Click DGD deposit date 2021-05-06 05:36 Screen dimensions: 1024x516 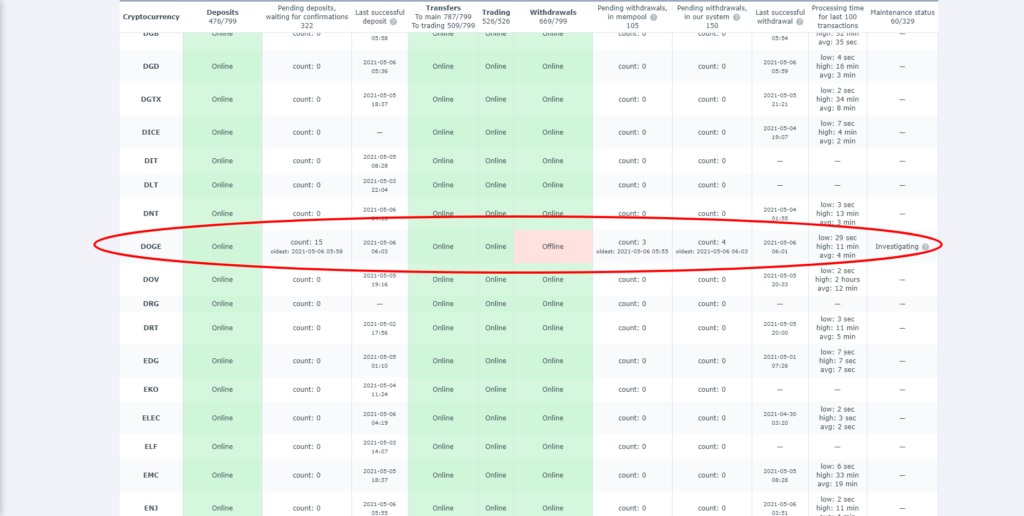379,67
